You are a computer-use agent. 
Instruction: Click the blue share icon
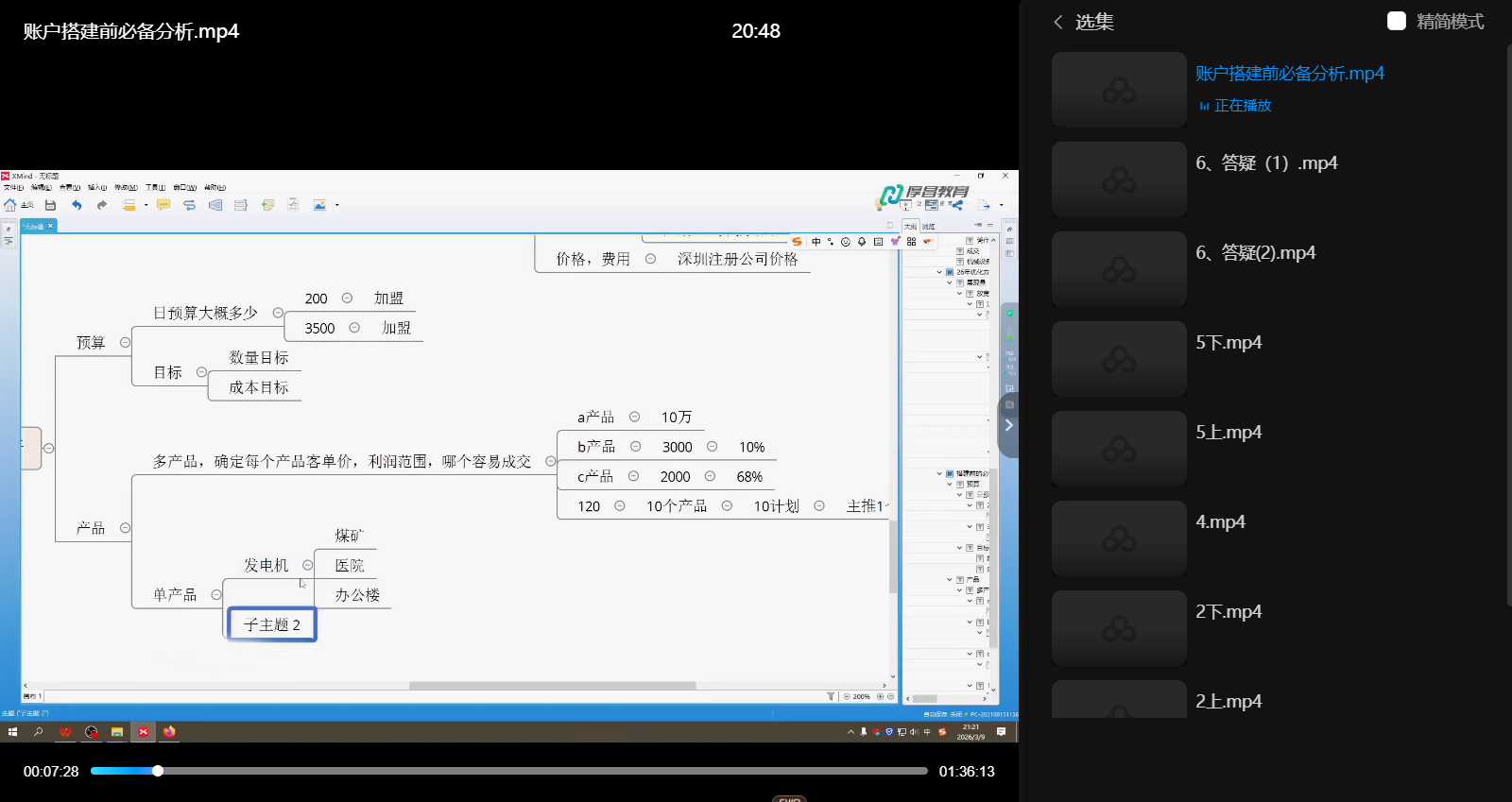click(x=957, y=205)
